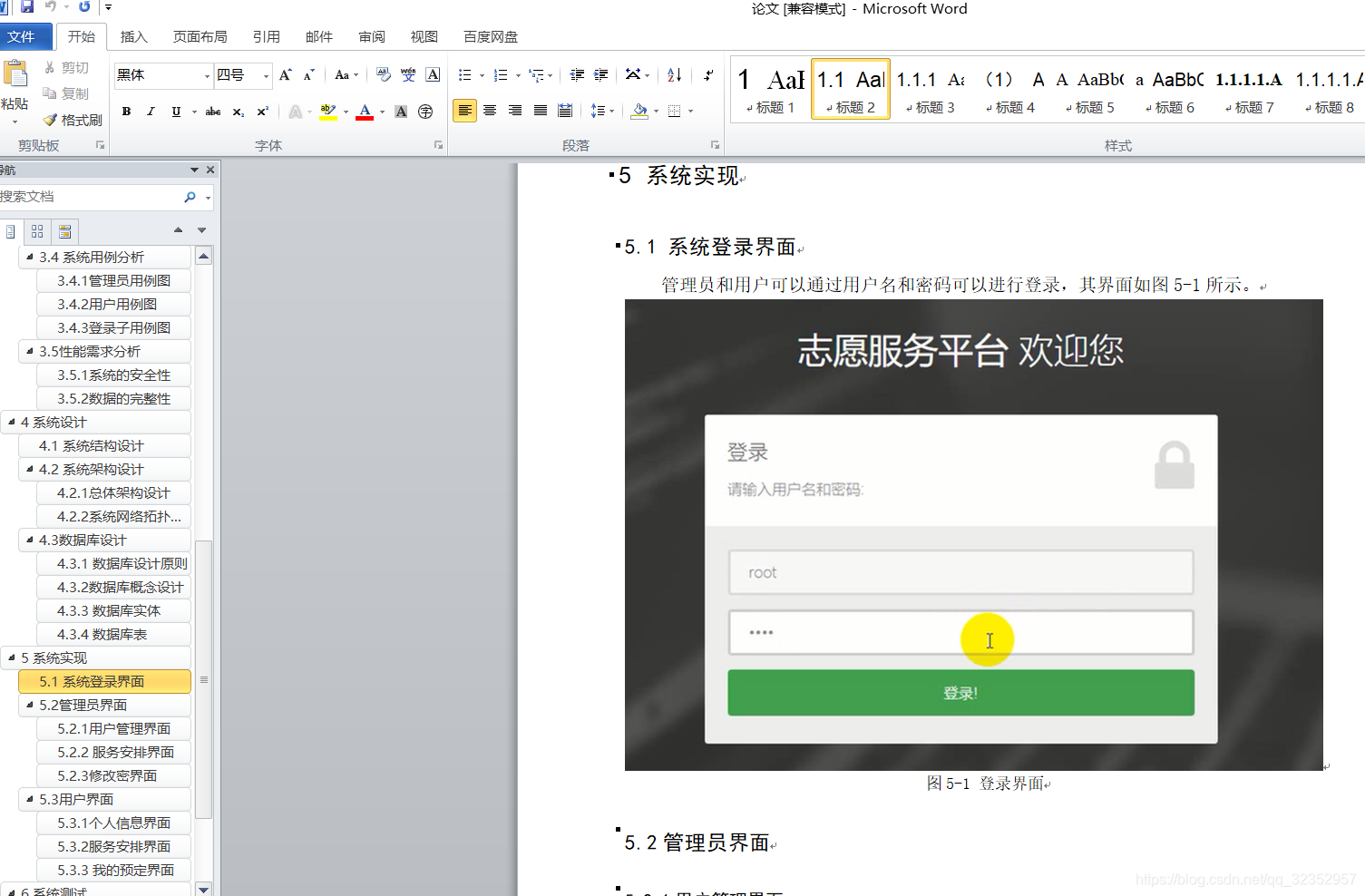Screen dimensions: 1365x896
Task: Click the borders icon
Action: pos(674,111)
